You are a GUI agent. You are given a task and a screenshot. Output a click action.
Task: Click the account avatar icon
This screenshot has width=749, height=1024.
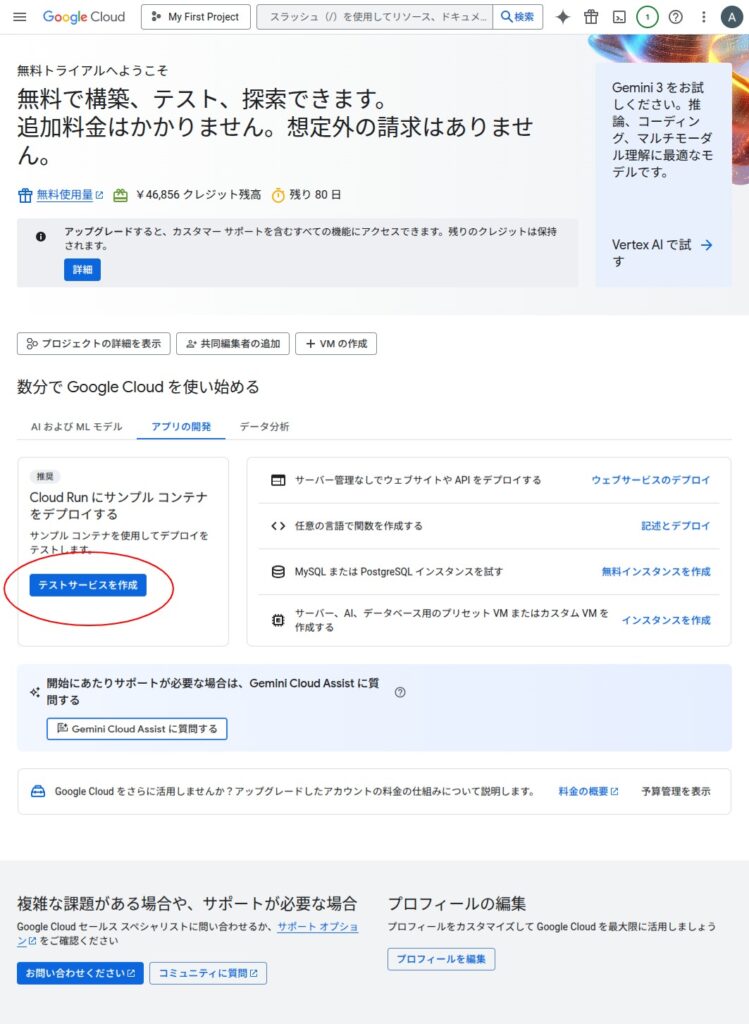pyautogui.click(x=731, y=17)
